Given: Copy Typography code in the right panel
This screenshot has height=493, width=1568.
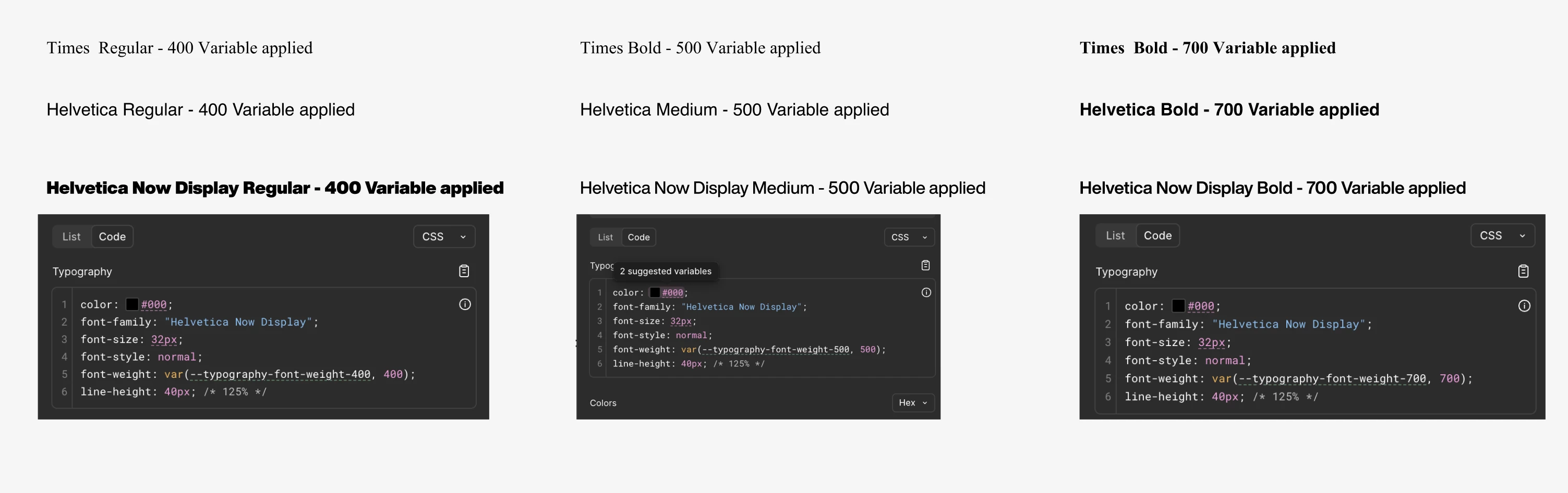Looking at the screenshot, I should (1523, 271).
